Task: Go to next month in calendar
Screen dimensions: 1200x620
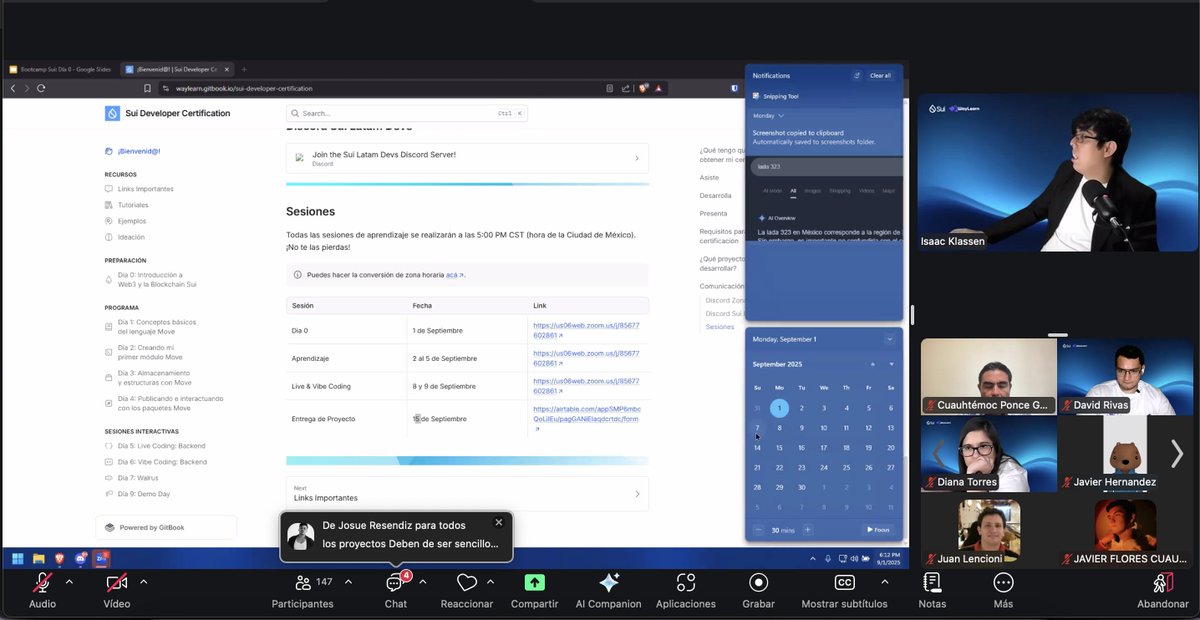Action: [x=891, y=364]
